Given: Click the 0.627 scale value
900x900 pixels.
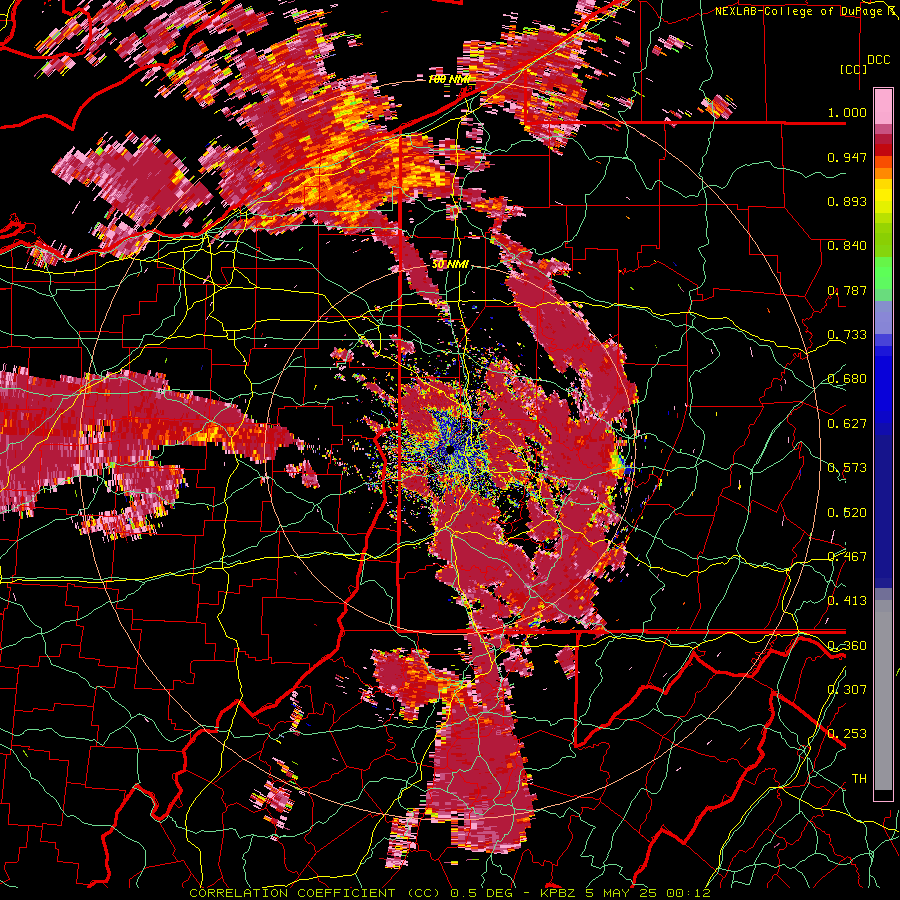Looking at the screenshot, I should point(847,424).
